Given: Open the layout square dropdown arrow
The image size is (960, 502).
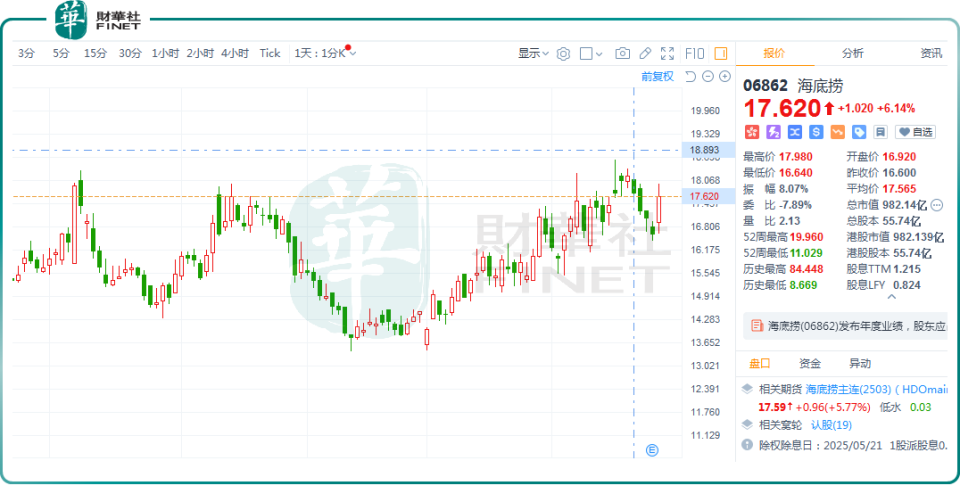Looking at the screenshot, I should click(599, 54).
